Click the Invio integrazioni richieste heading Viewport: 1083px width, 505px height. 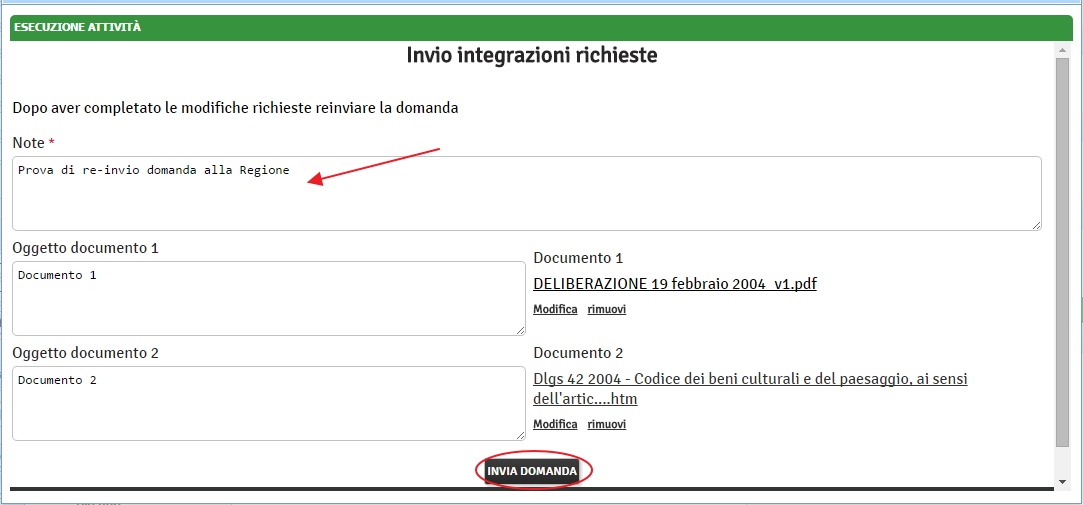pos(531,55)
